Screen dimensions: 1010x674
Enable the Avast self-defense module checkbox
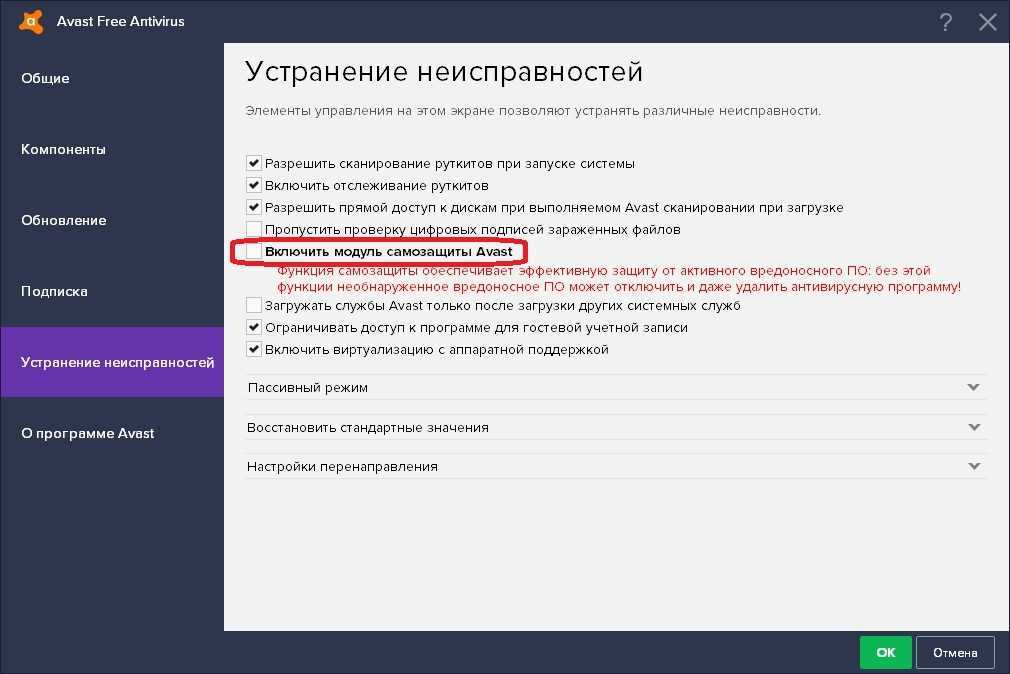coord(254,251)
